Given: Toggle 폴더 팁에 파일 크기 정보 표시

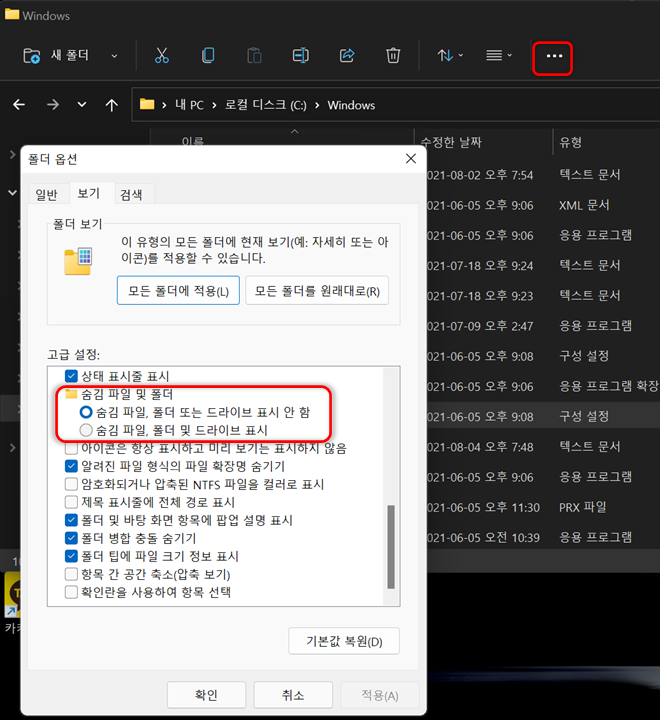Looking at the screenshot, I should [71, 556].
